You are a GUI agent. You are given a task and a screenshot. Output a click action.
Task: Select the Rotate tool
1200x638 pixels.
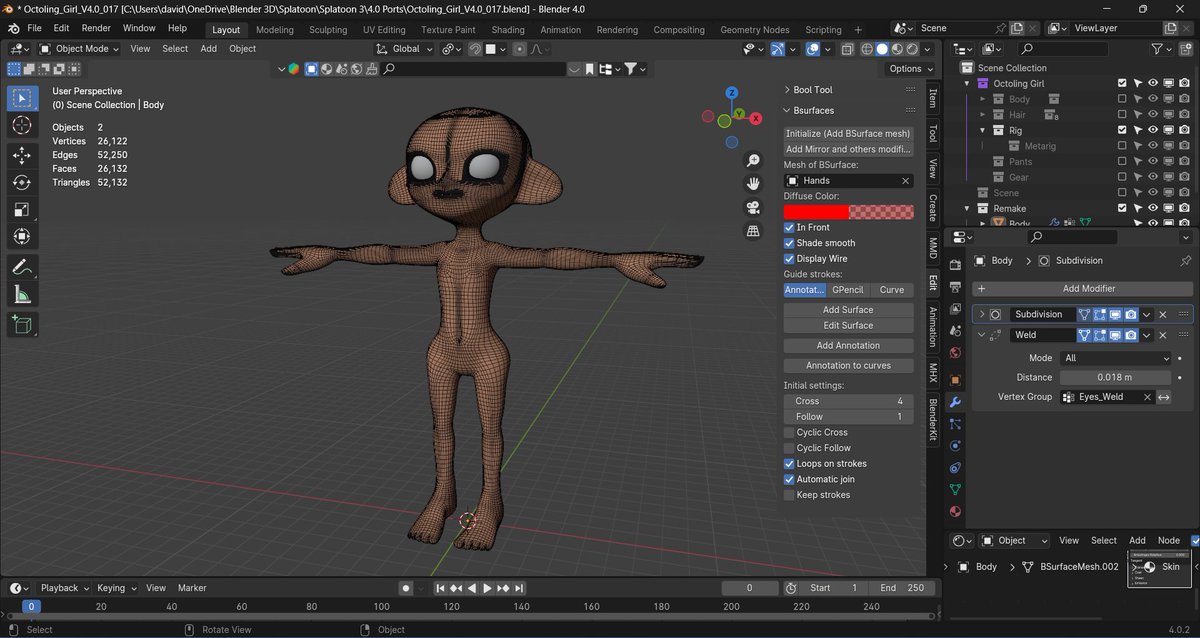point(22,182)
